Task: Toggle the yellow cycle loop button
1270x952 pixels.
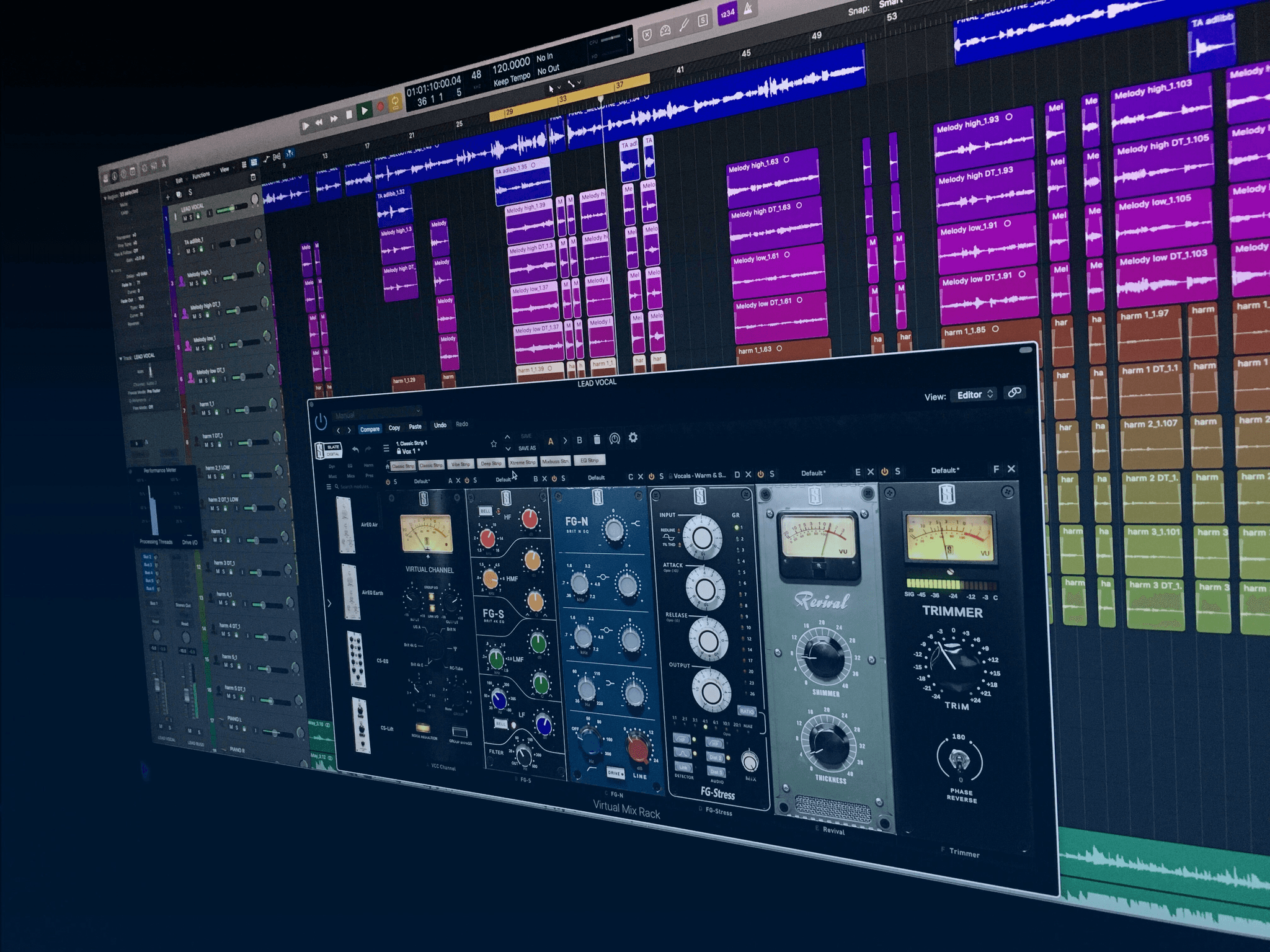Action: [x=396, y=102]
